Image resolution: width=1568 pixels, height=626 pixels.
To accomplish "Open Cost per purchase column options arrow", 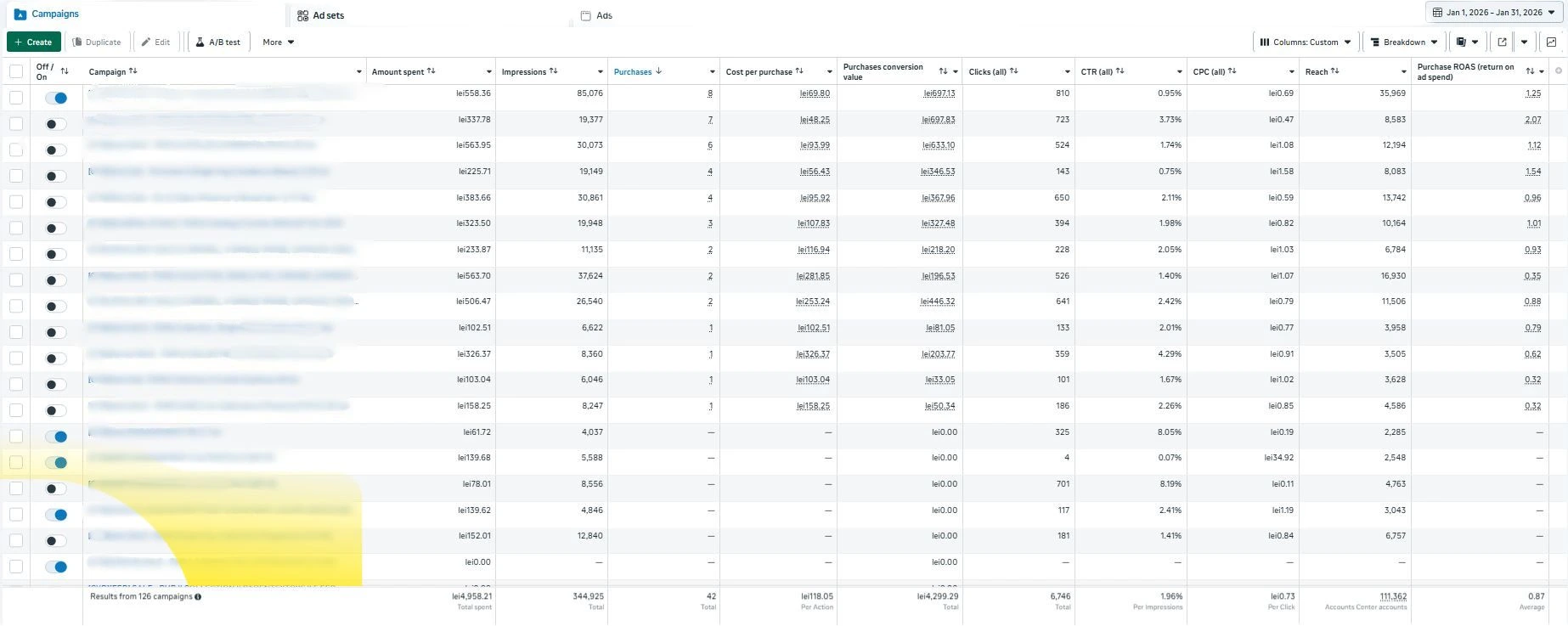I will pyautogui.click(x=830, y=72).
